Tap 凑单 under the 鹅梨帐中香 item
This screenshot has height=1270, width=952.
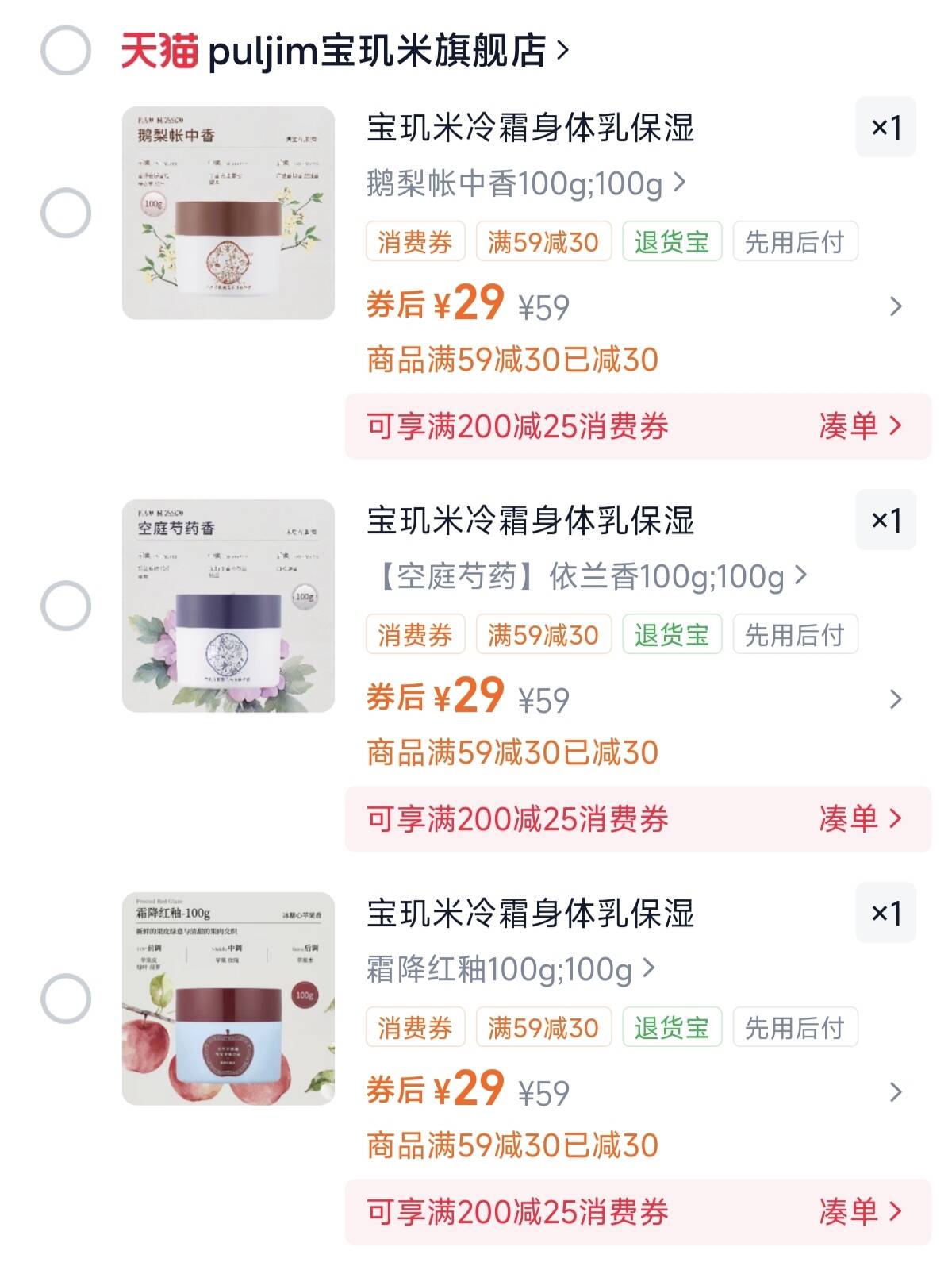[860, 426]
